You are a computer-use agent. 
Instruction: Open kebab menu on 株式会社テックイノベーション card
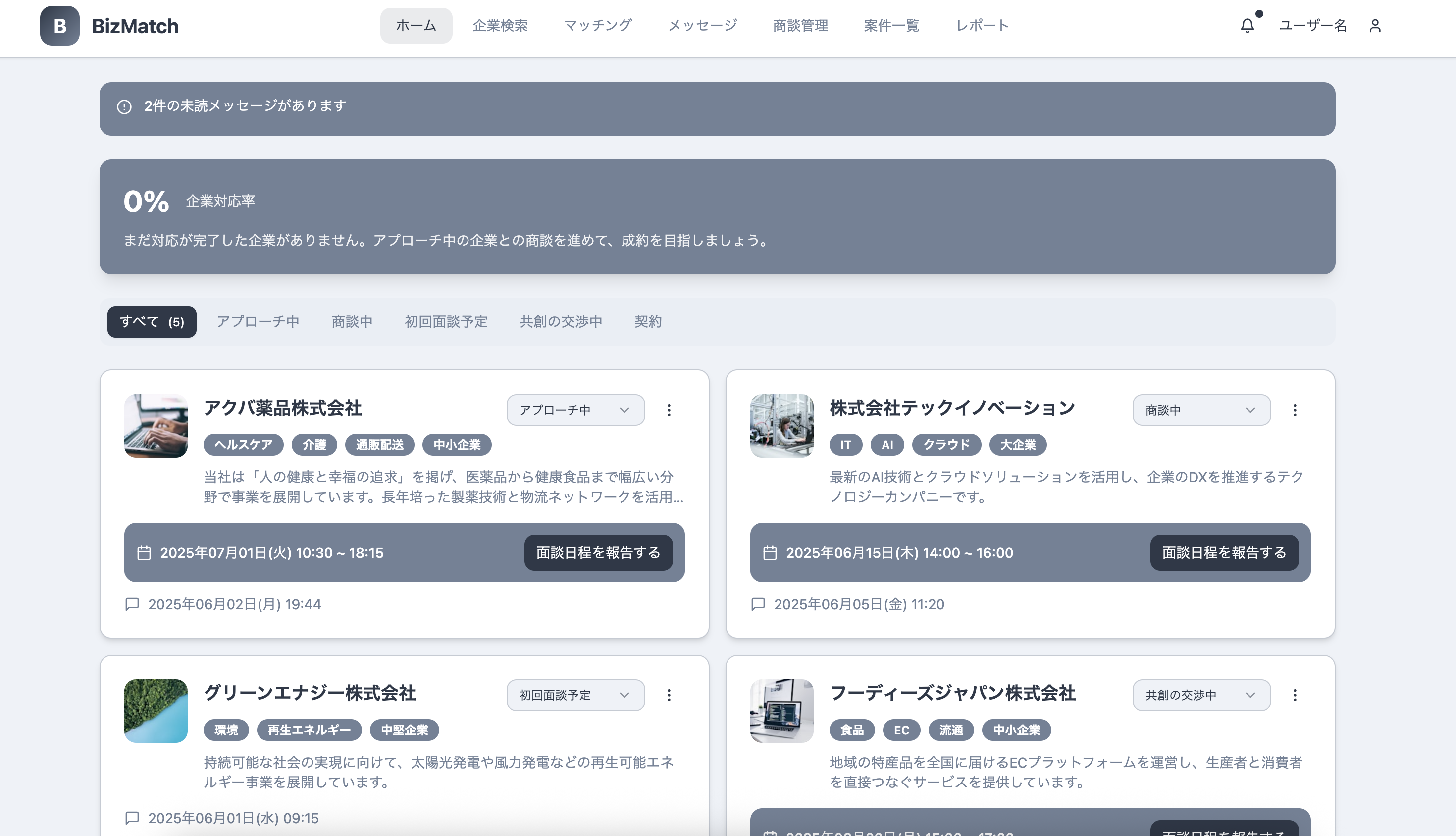pos(1295,410)
